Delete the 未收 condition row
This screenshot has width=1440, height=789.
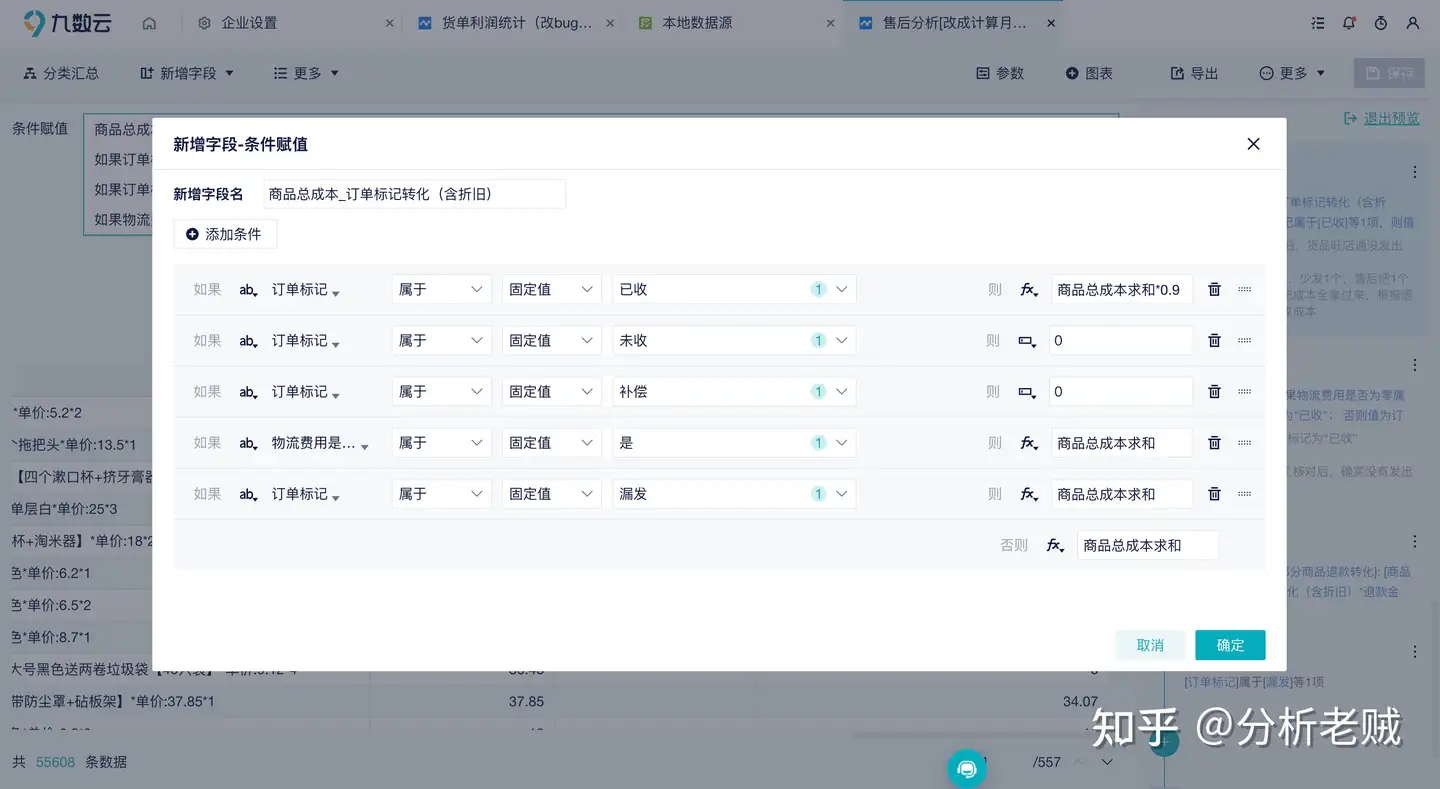point(1214,340)
